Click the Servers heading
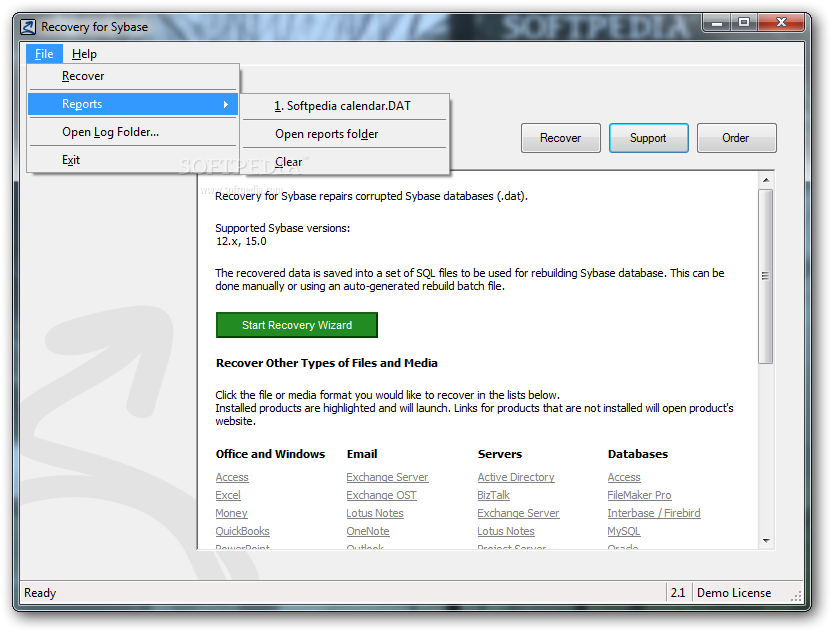 (x=500, y=454)
